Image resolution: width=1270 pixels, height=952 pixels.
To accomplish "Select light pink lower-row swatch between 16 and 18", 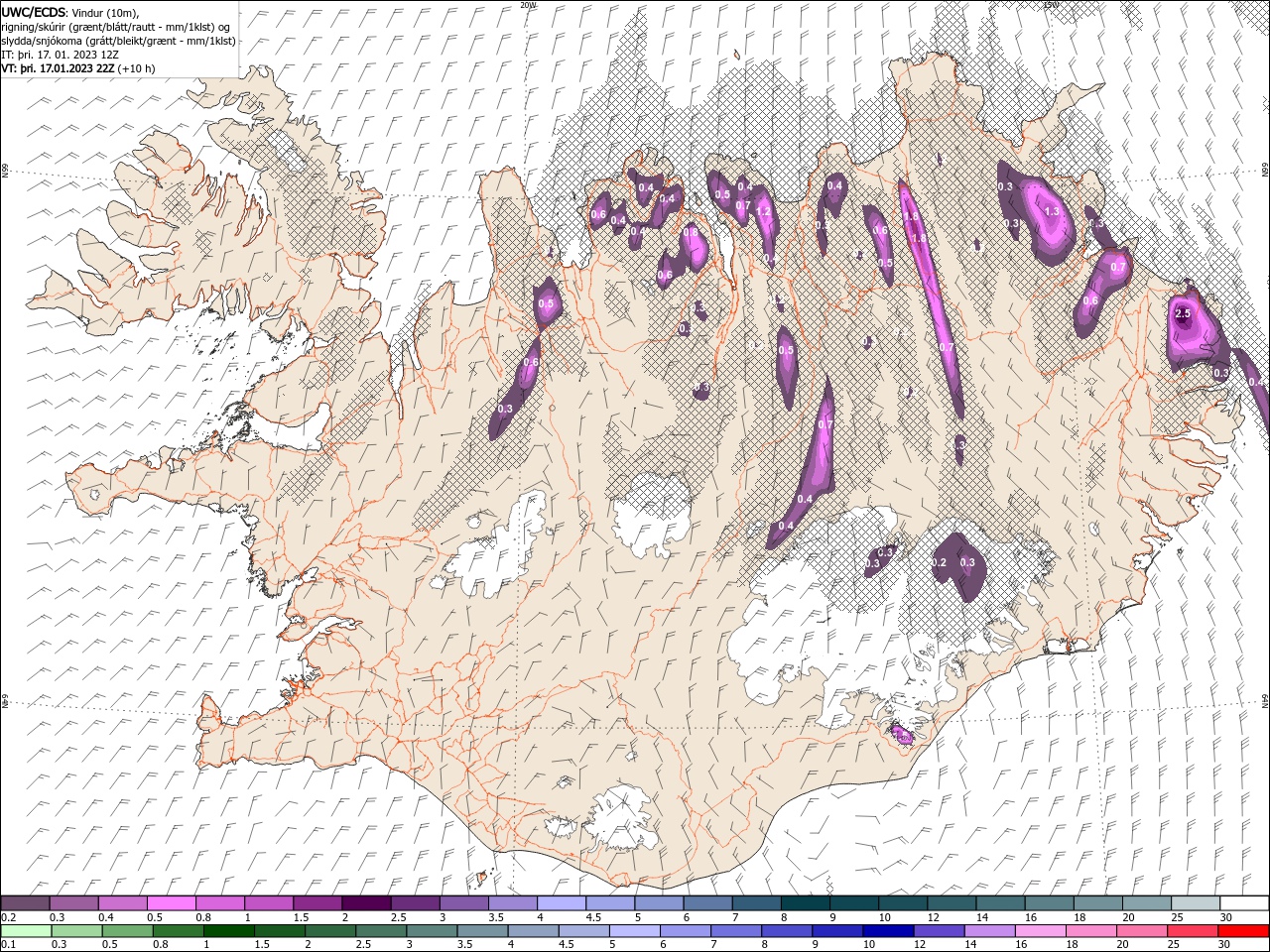I will pyautogui.click(x=1040, y=931).
